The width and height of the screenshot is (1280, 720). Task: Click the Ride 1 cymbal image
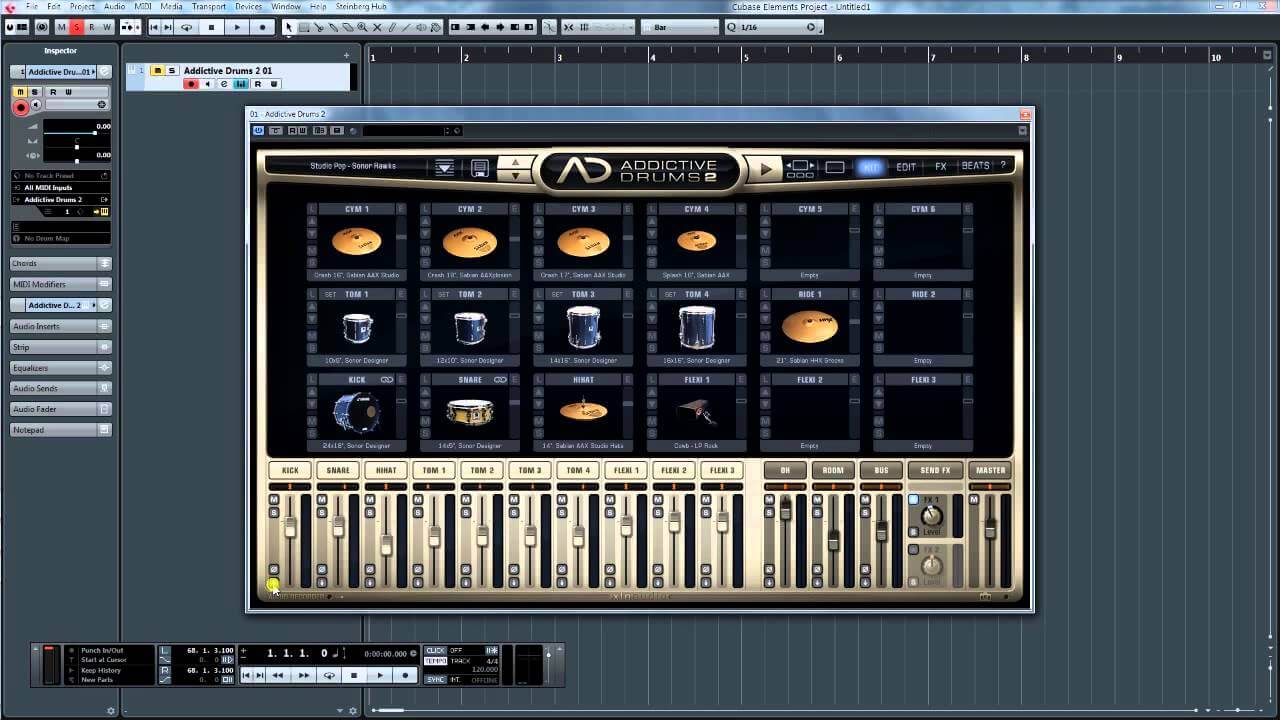(x=810, y=327)
